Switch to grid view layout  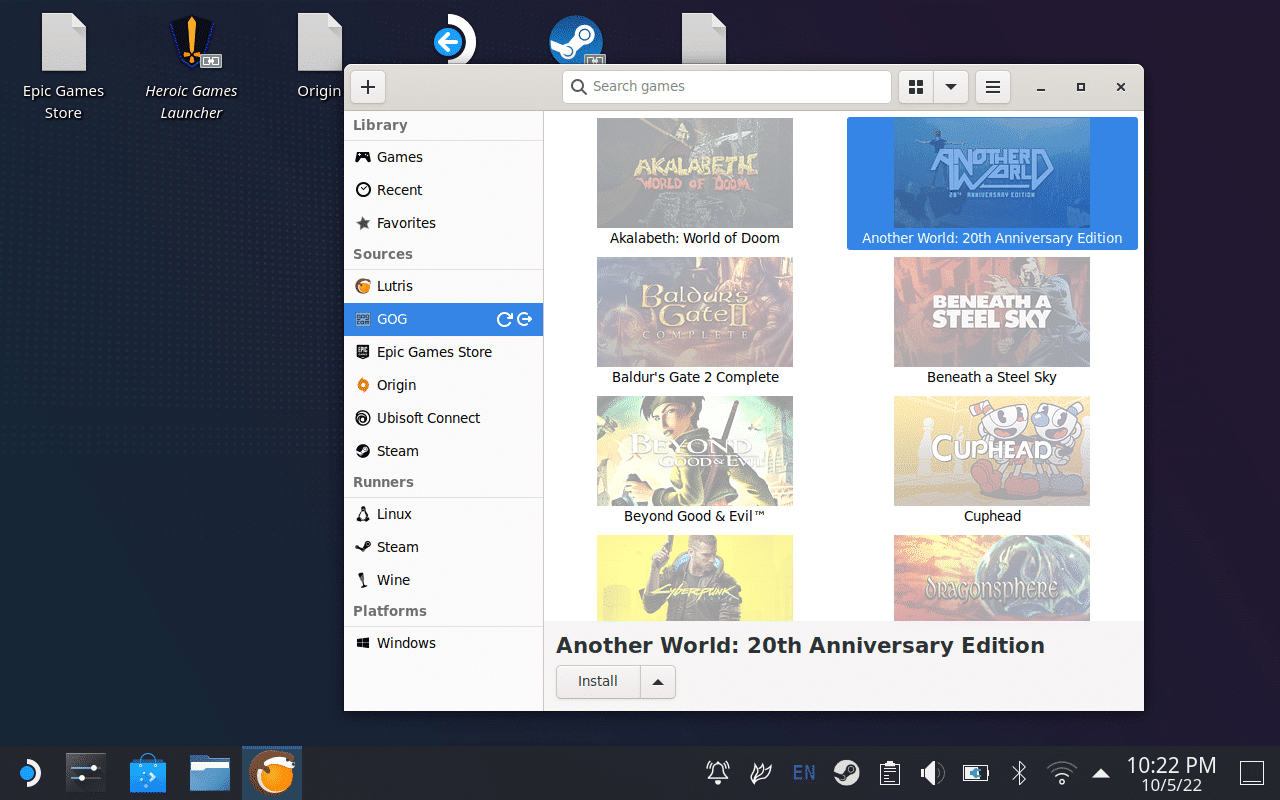tap(916, 87)
